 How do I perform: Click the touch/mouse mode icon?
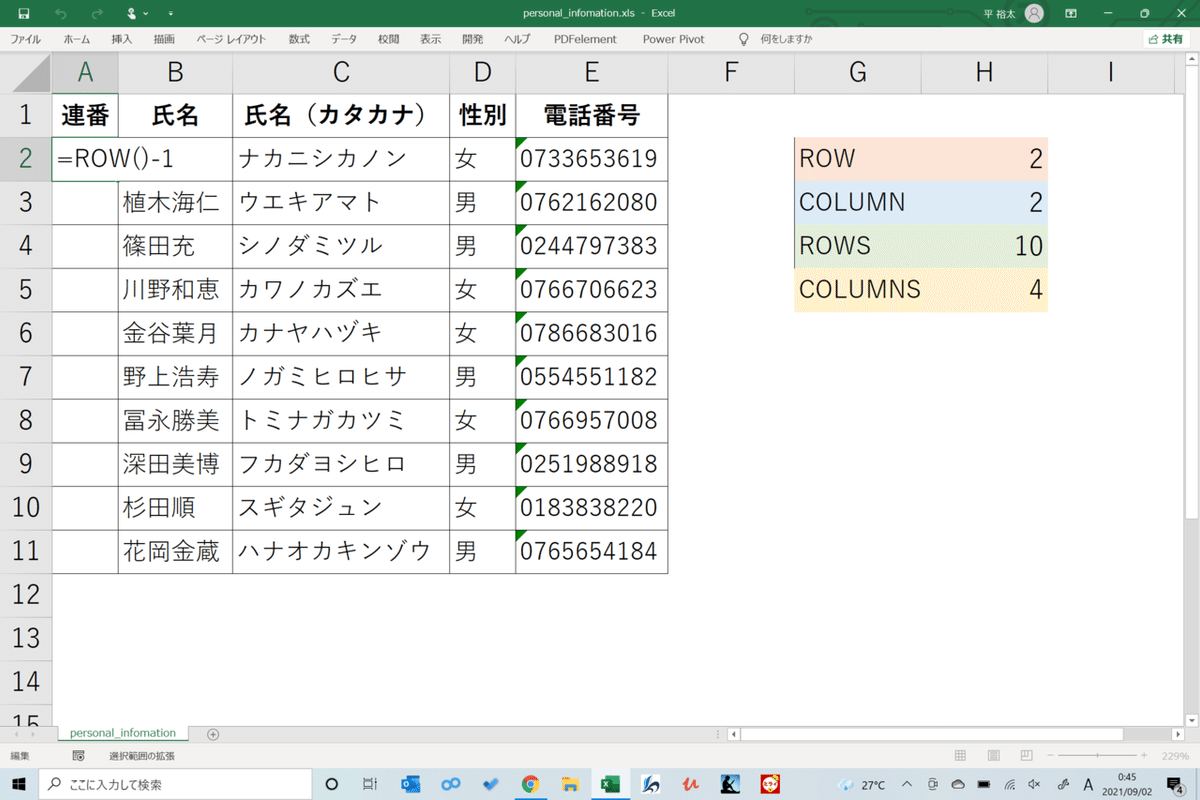pos(133,14)
